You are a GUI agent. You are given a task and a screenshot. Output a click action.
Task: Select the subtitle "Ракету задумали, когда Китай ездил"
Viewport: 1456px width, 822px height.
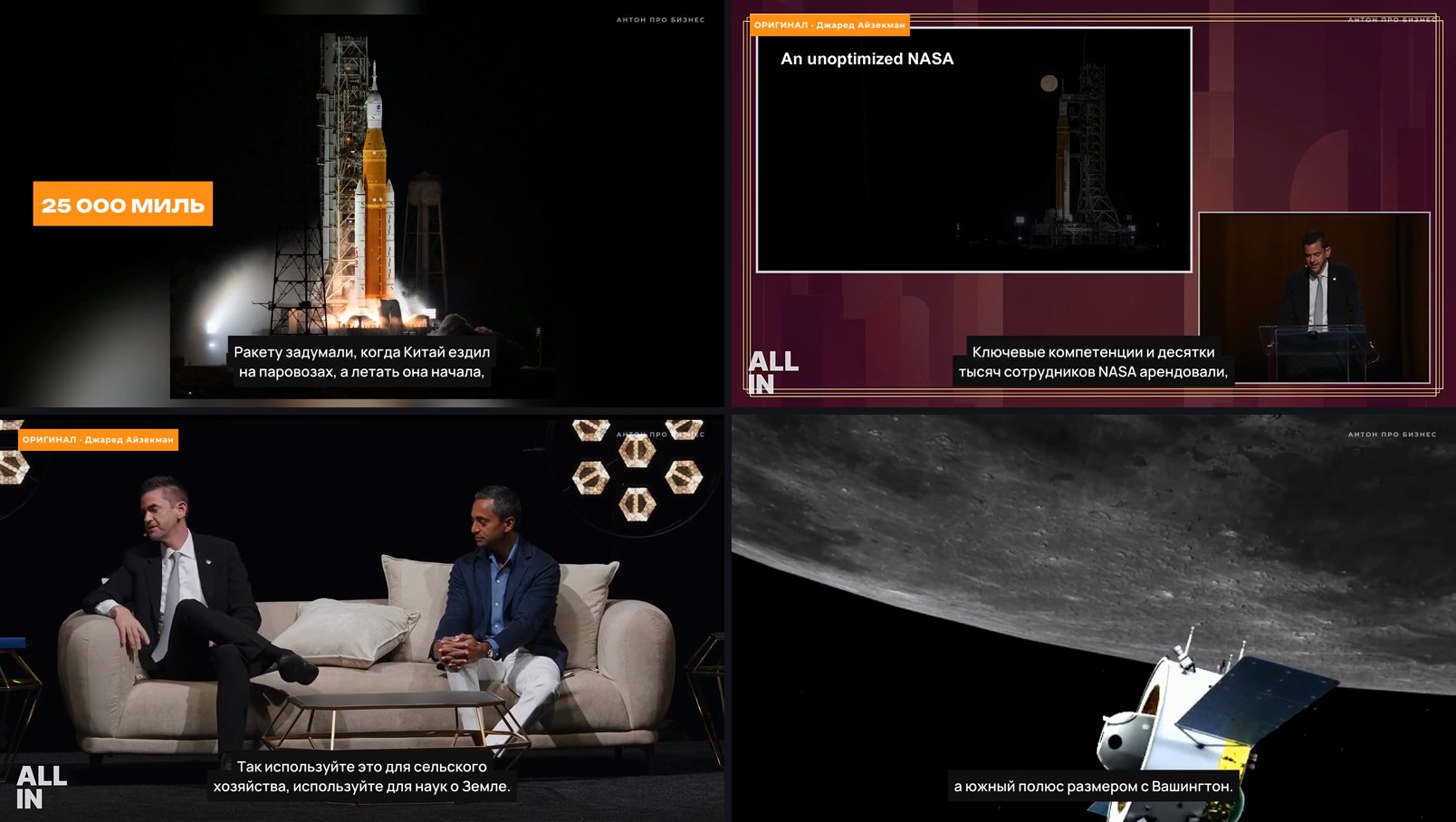click(362, 352)
